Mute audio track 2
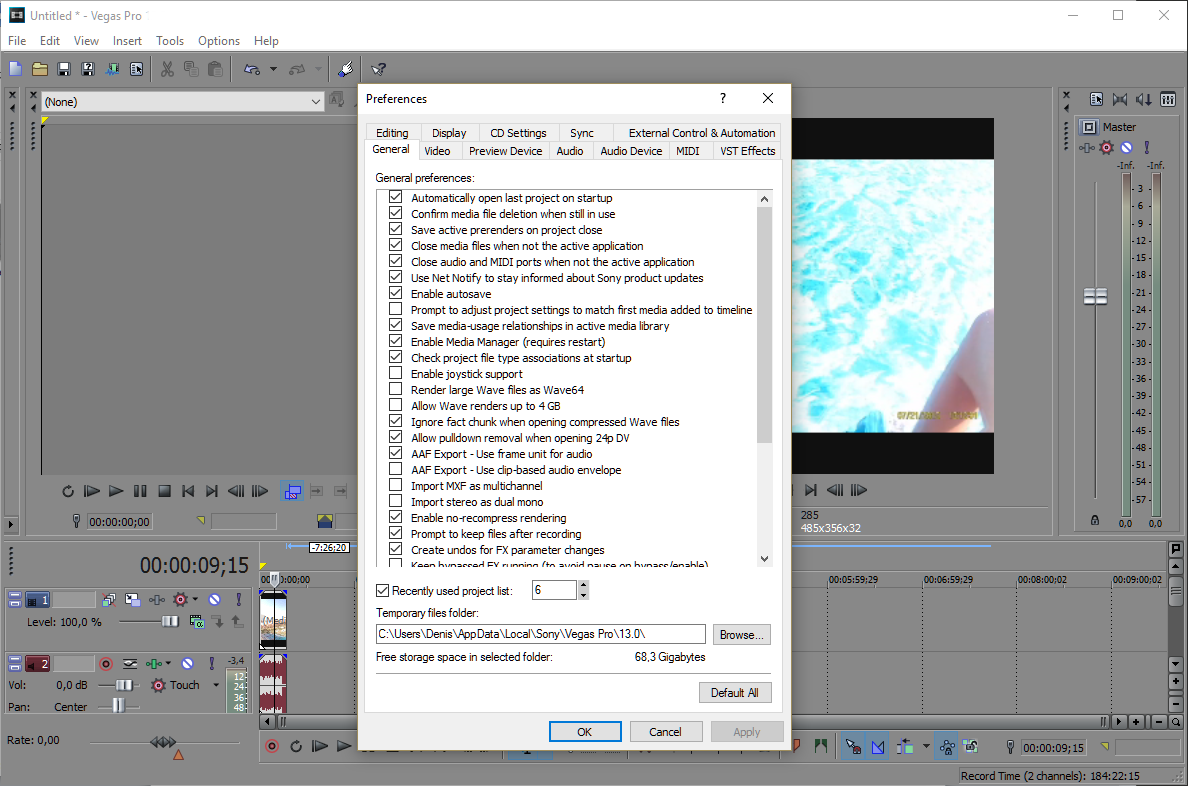Image resolution: width=1188 pixels, height=786 pixels. pyautogui.click(x=187, y=664)
